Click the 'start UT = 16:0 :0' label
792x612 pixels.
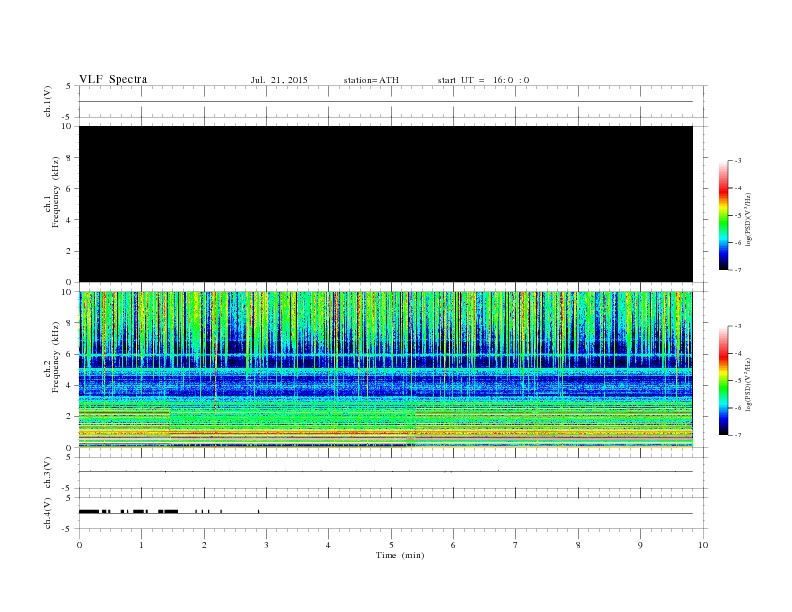pyautogui.click(x=483, y=80)
